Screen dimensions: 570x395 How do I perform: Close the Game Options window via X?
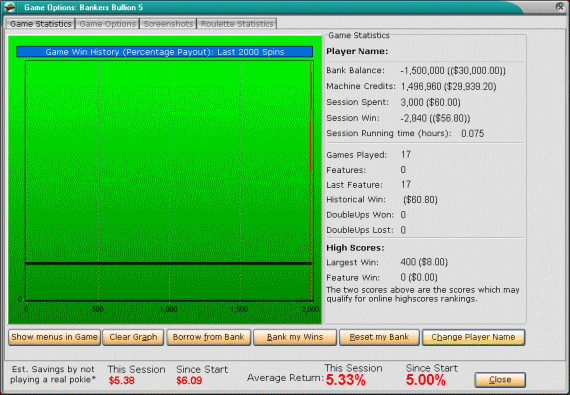click(560, 7)
